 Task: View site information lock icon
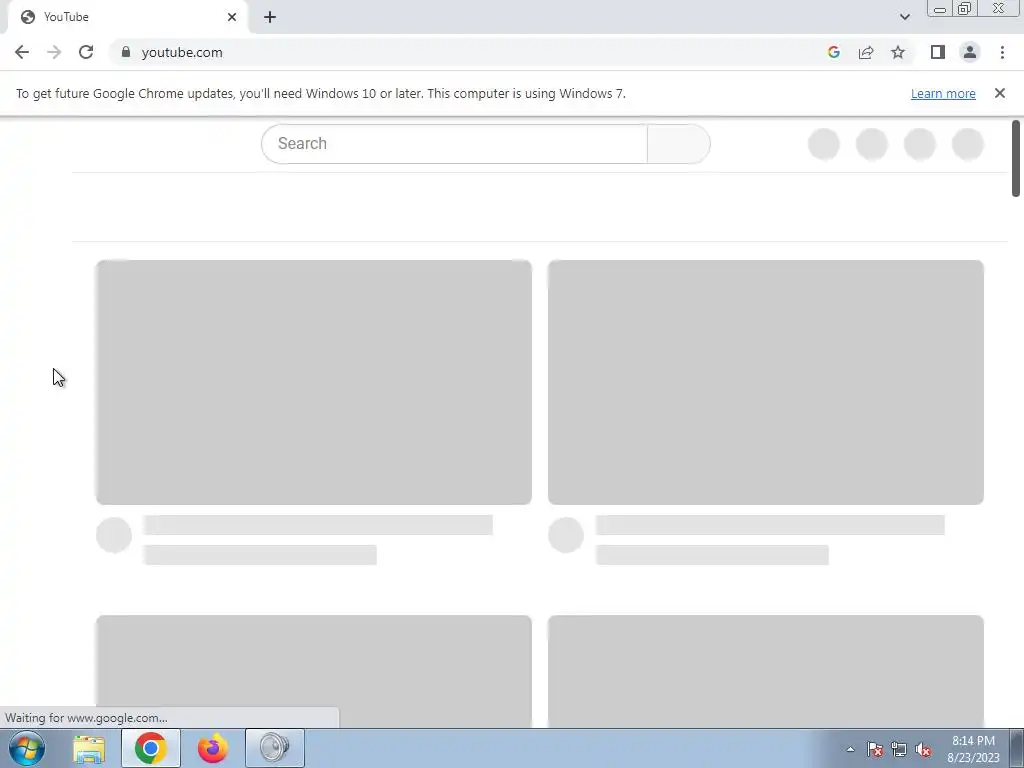tap(126, 52)
